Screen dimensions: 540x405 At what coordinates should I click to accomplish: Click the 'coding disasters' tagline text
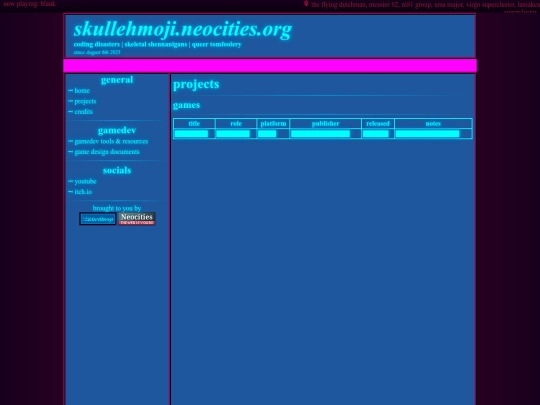(x=97, y=44)
